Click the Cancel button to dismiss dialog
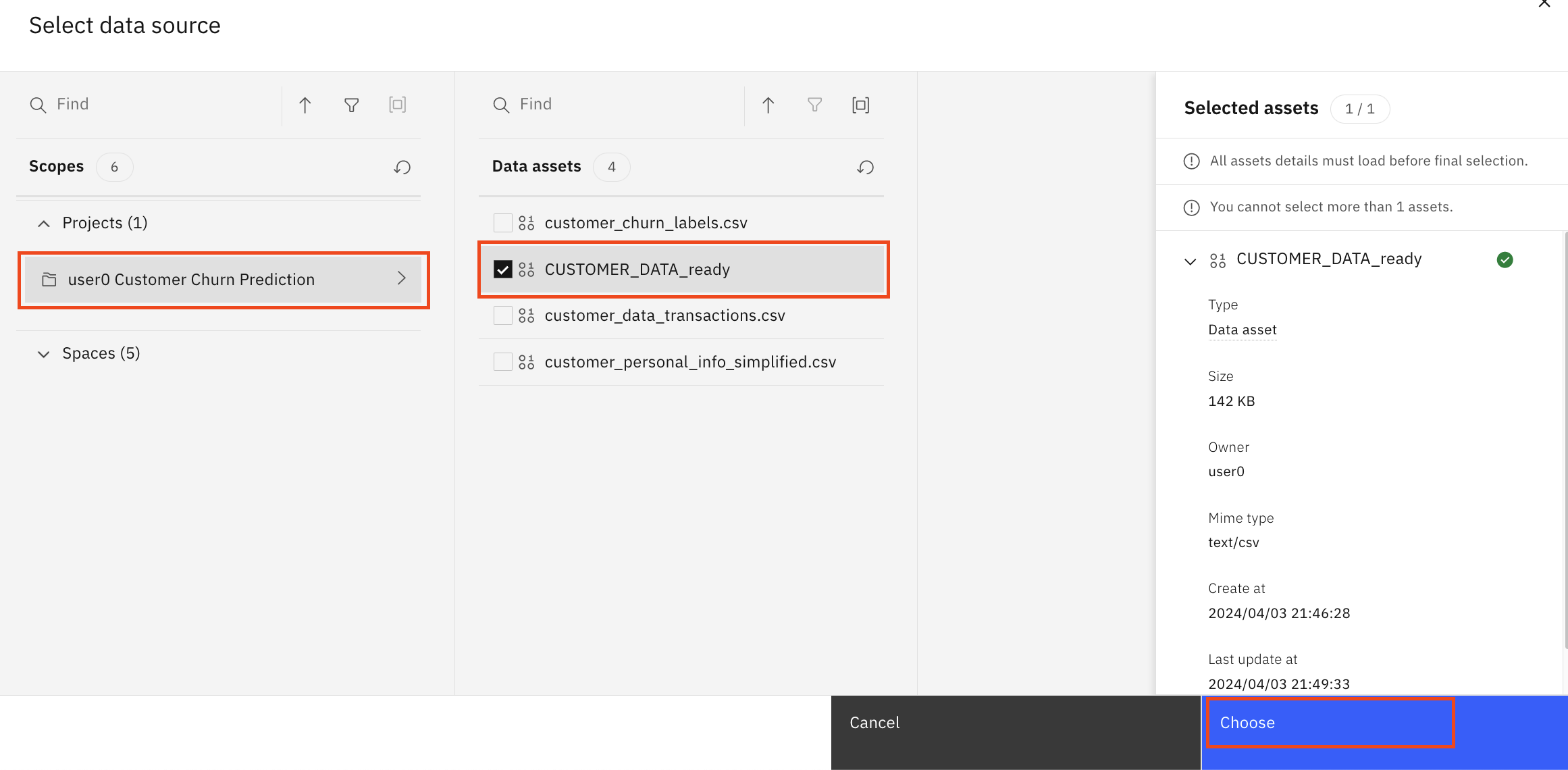 point(876,722)
